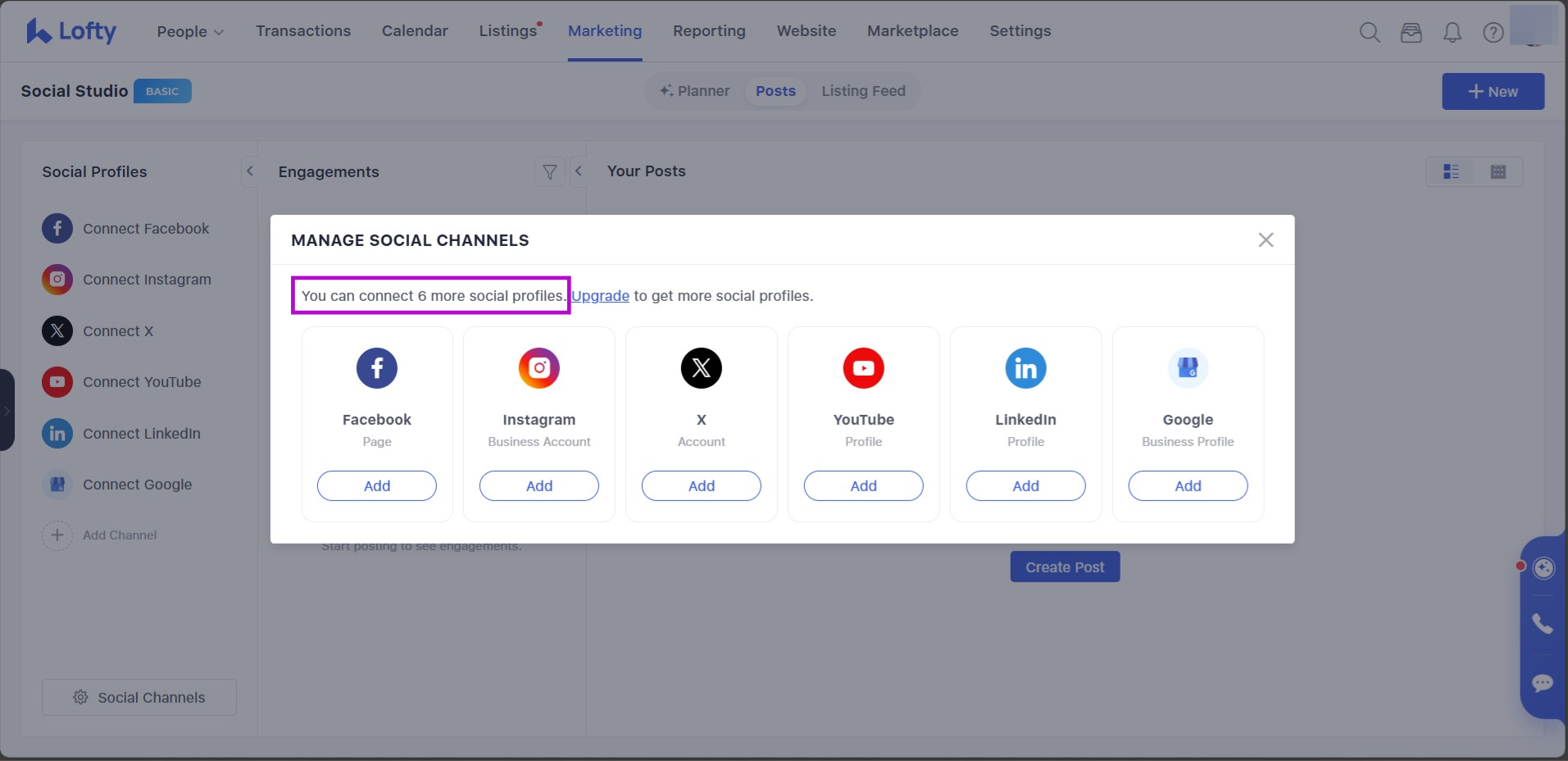Viewport: 1568px width, 761px height.
Task: Switch Your Posts to list view
Action: click(x=1451, y=171)
